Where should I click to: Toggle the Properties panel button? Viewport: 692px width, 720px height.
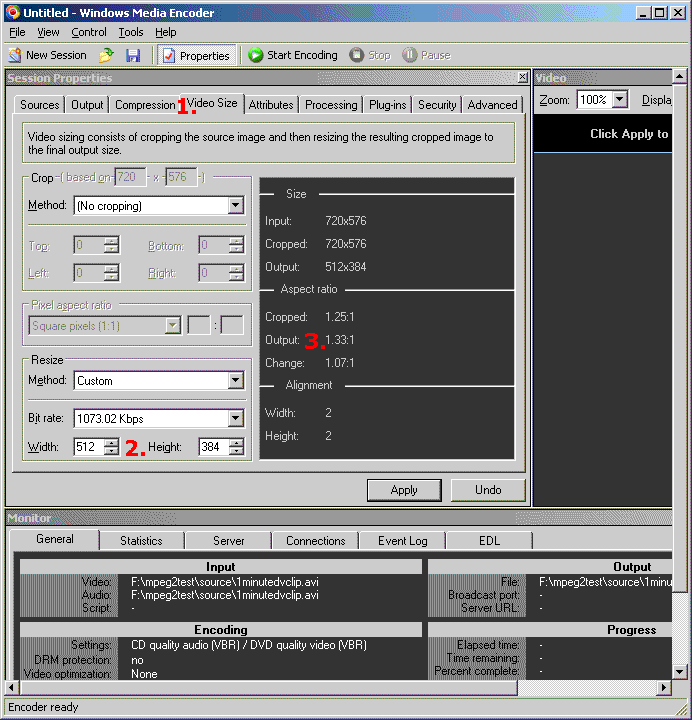(x=197, y=56)
